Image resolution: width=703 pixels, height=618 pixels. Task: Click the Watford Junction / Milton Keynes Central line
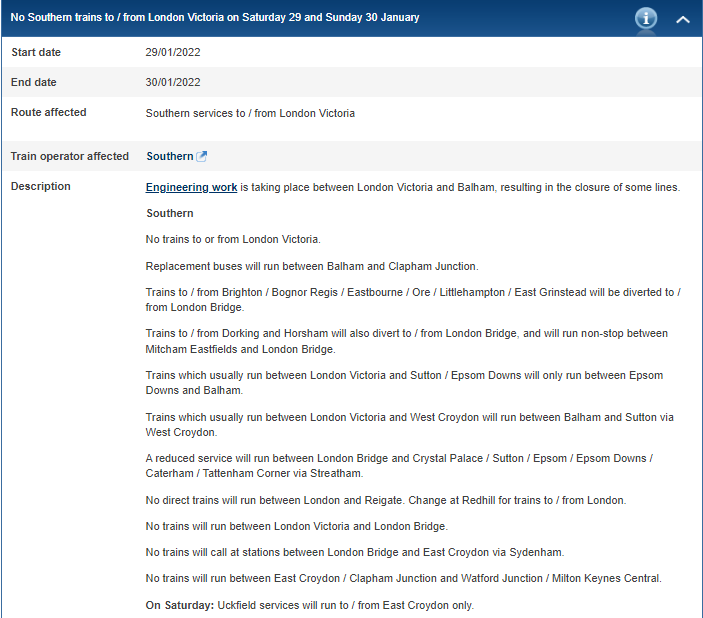tap(403, 578)
